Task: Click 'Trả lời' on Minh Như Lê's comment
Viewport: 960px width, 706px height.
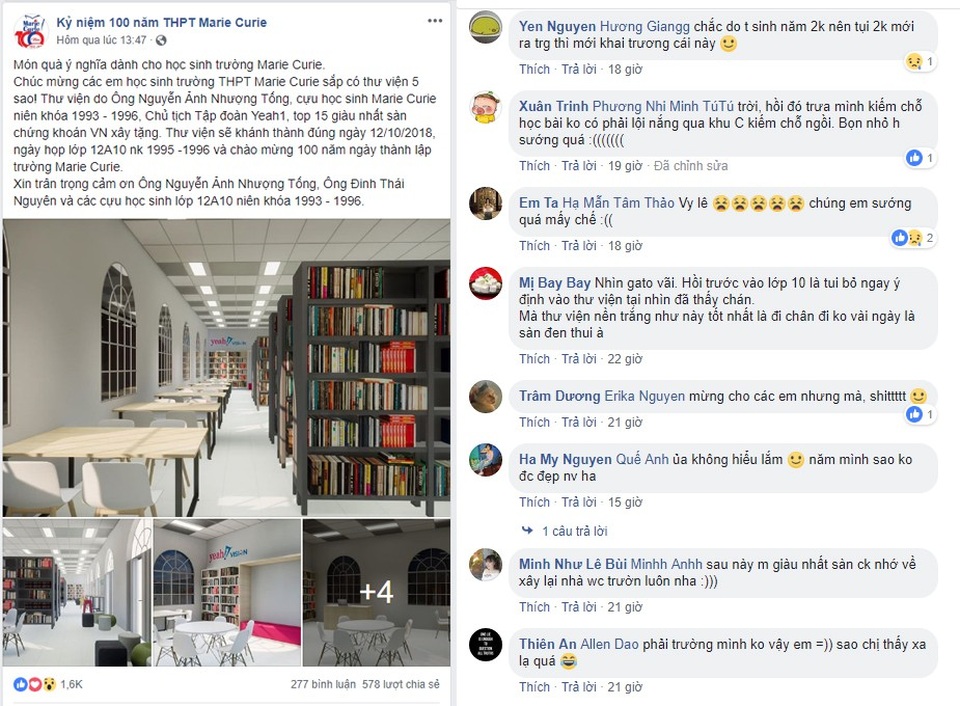Action: click(x=579, y=607)
